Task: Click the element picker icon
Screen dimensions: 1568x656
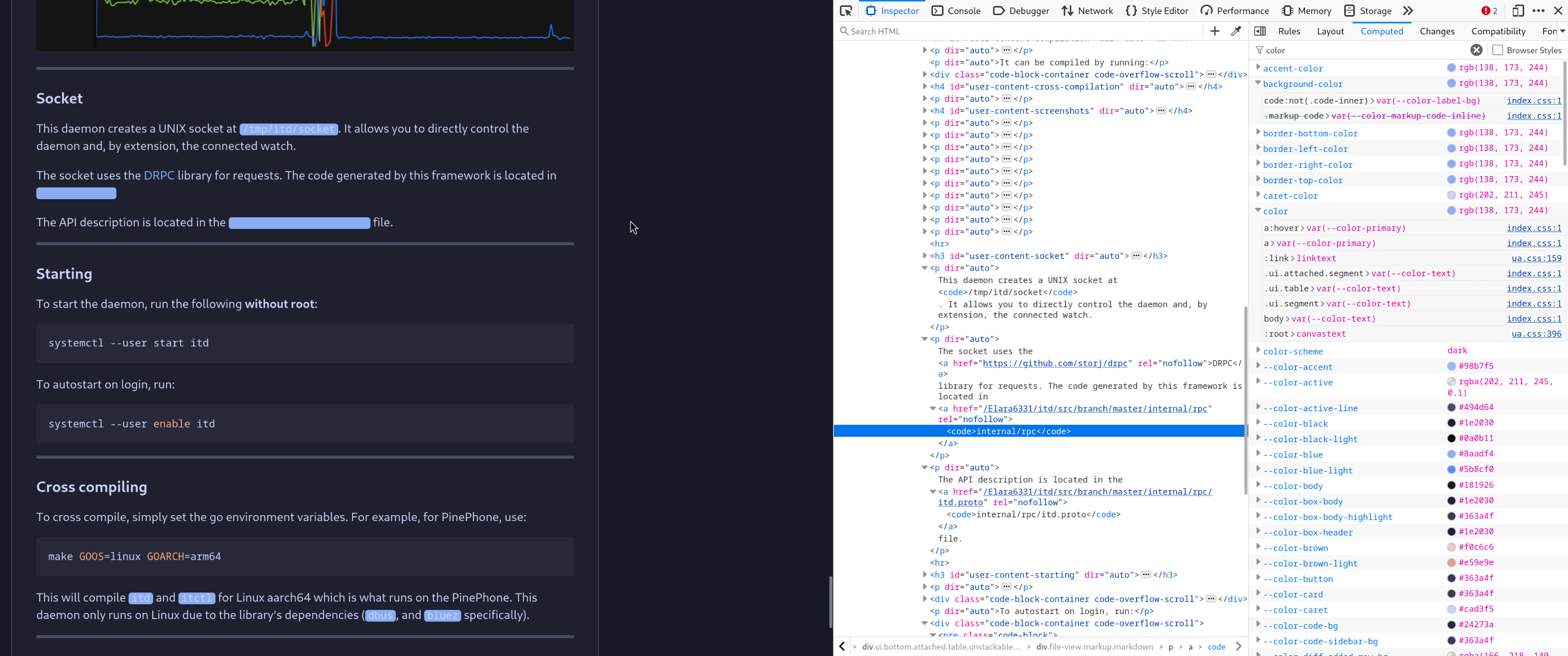Action: (845, 10)
